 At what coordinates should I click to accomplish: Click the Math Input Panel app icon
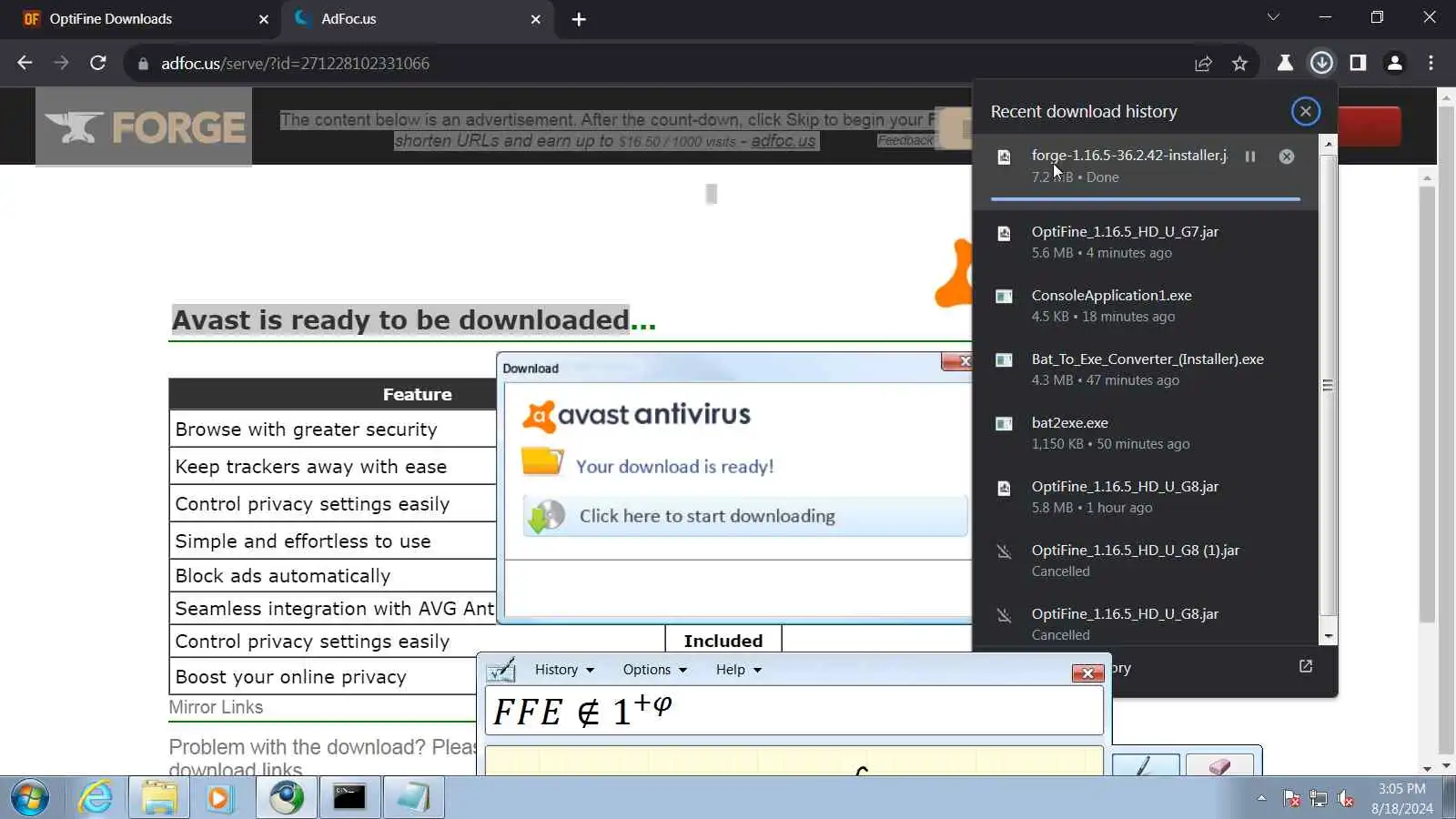501,671
